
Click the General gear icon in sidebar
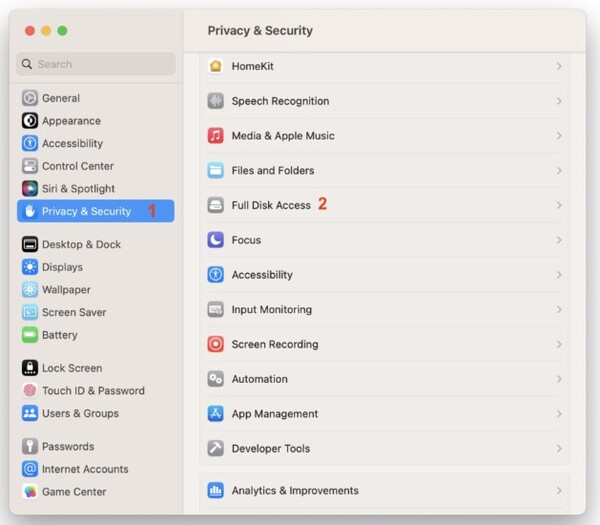click(x=30, y=98)
